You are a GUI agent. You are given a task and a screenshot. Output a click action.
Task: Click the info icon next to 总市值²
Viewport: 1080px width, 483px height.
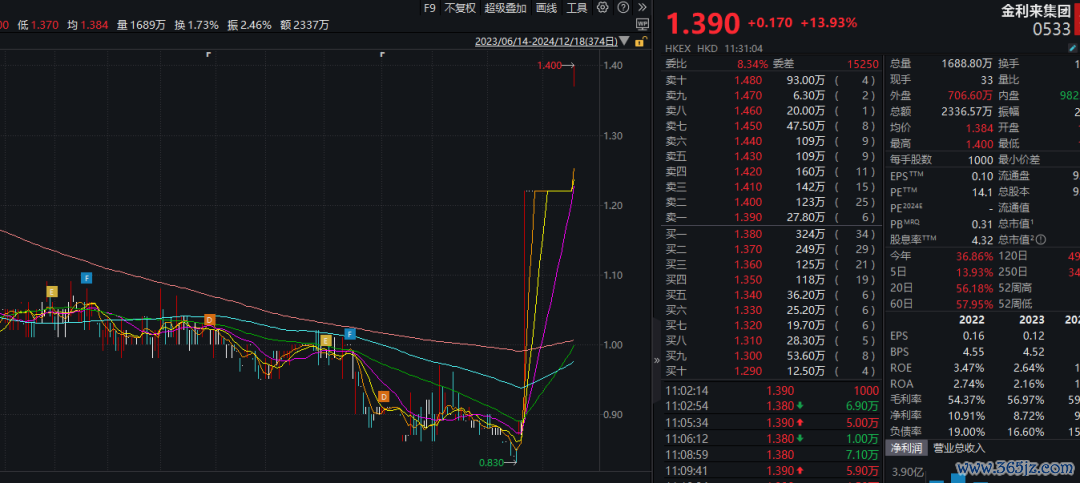point(1040,240)
